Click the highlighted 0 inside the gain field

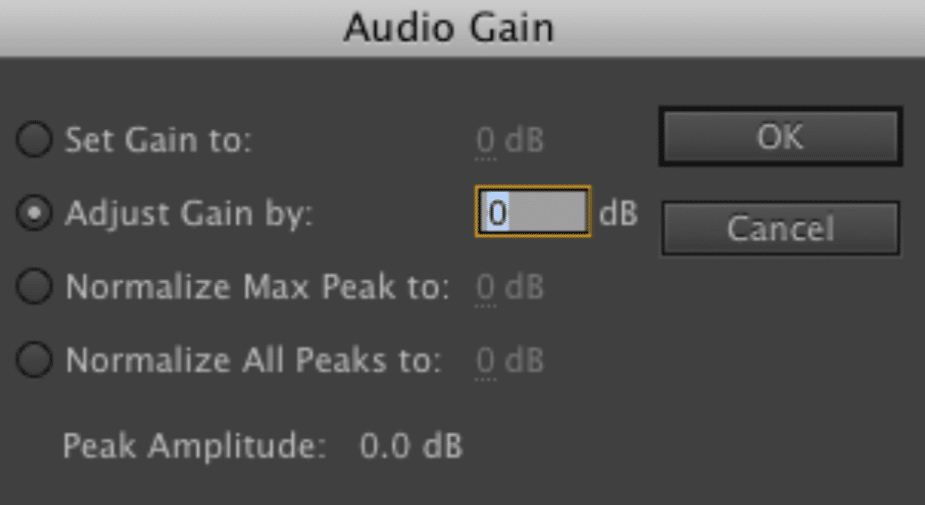click(497, 213)
